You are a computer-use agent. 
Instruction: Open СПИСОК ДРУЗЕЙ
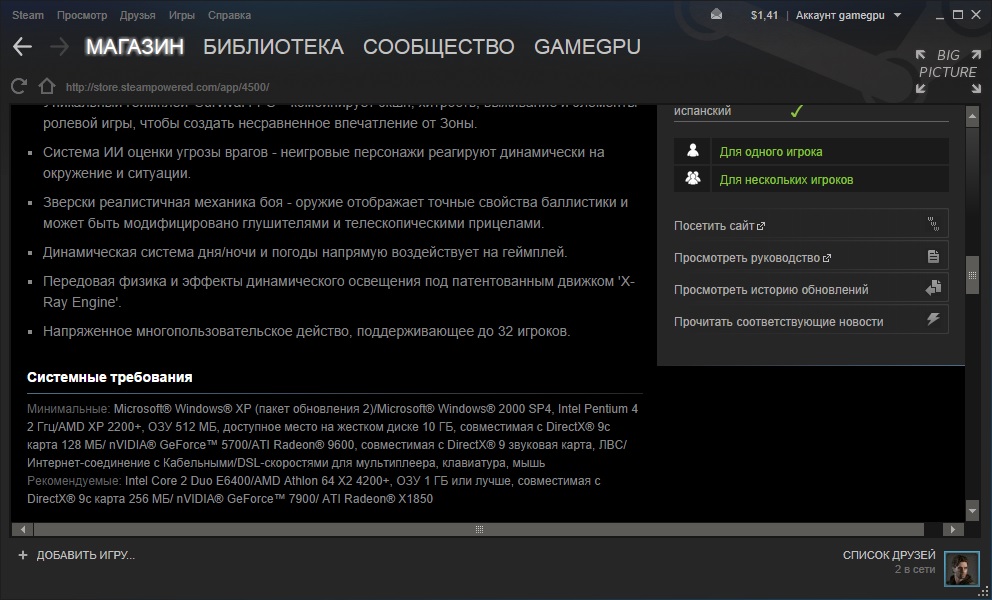(x=889, y=555)
